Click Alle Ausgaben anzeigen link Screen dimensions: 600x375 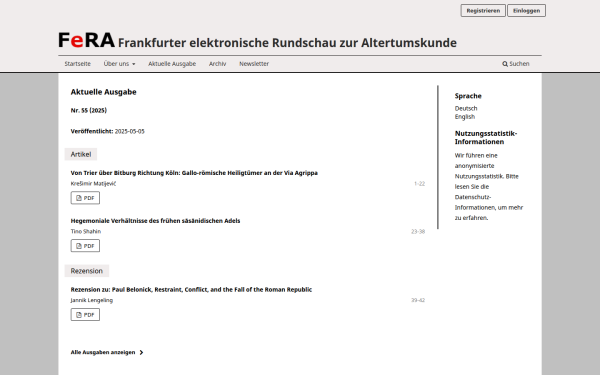[x=107, y=352]
